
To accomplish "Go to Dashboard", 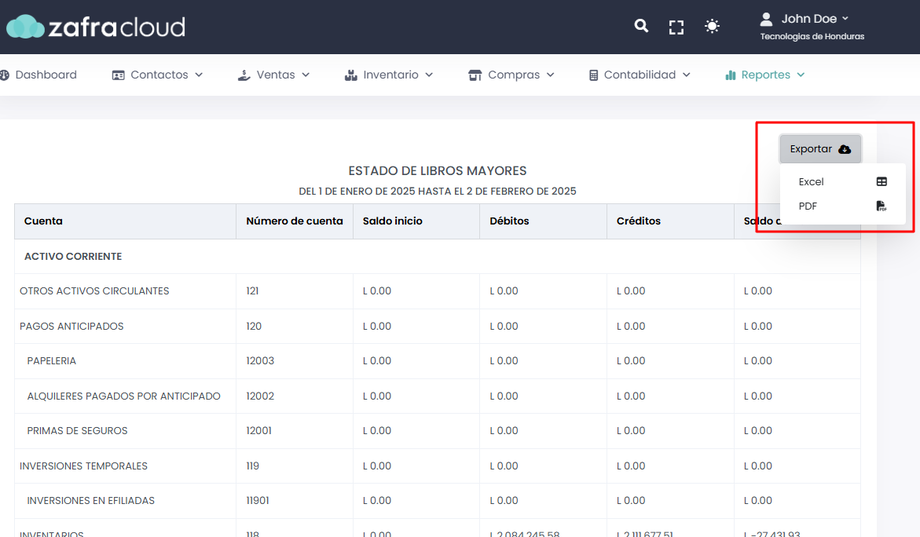I will click(40, 75).
